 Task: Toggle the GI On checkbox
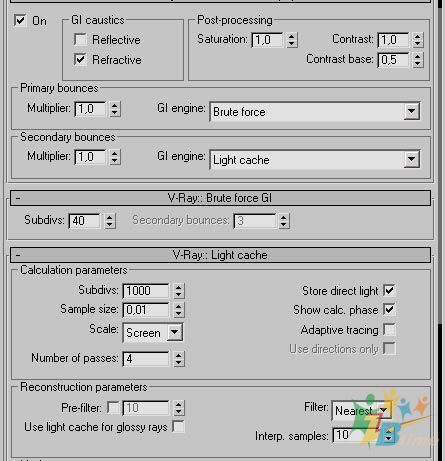coord(20,20)
